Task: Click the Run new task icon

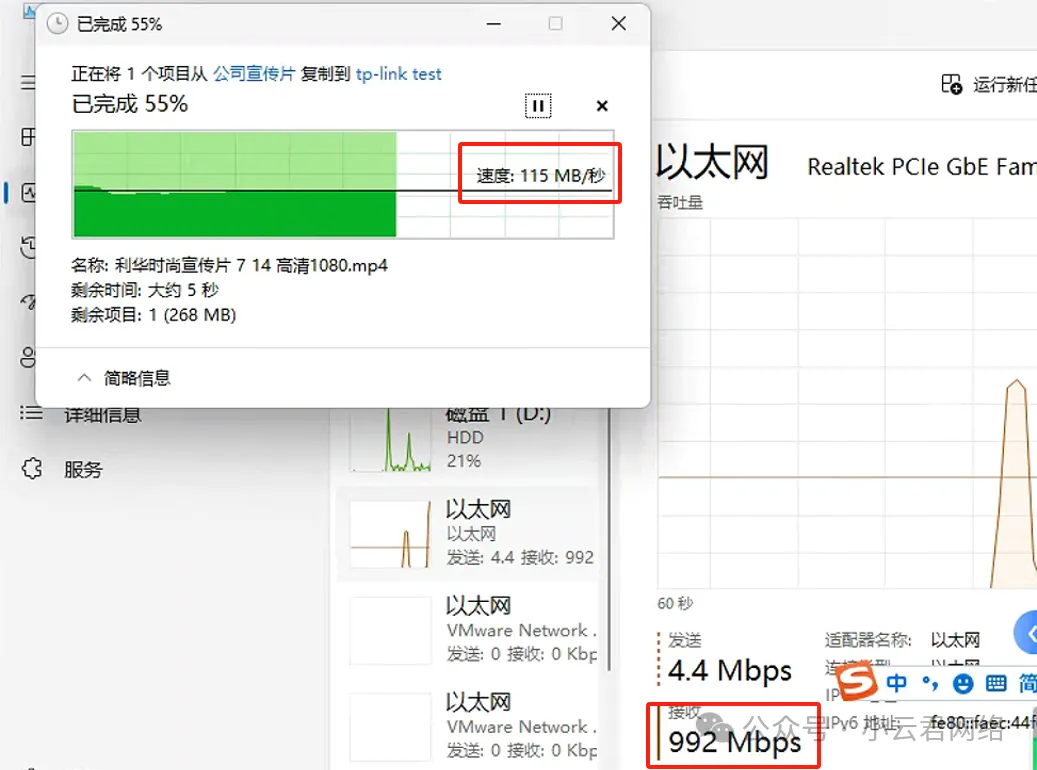Action: 951,85
